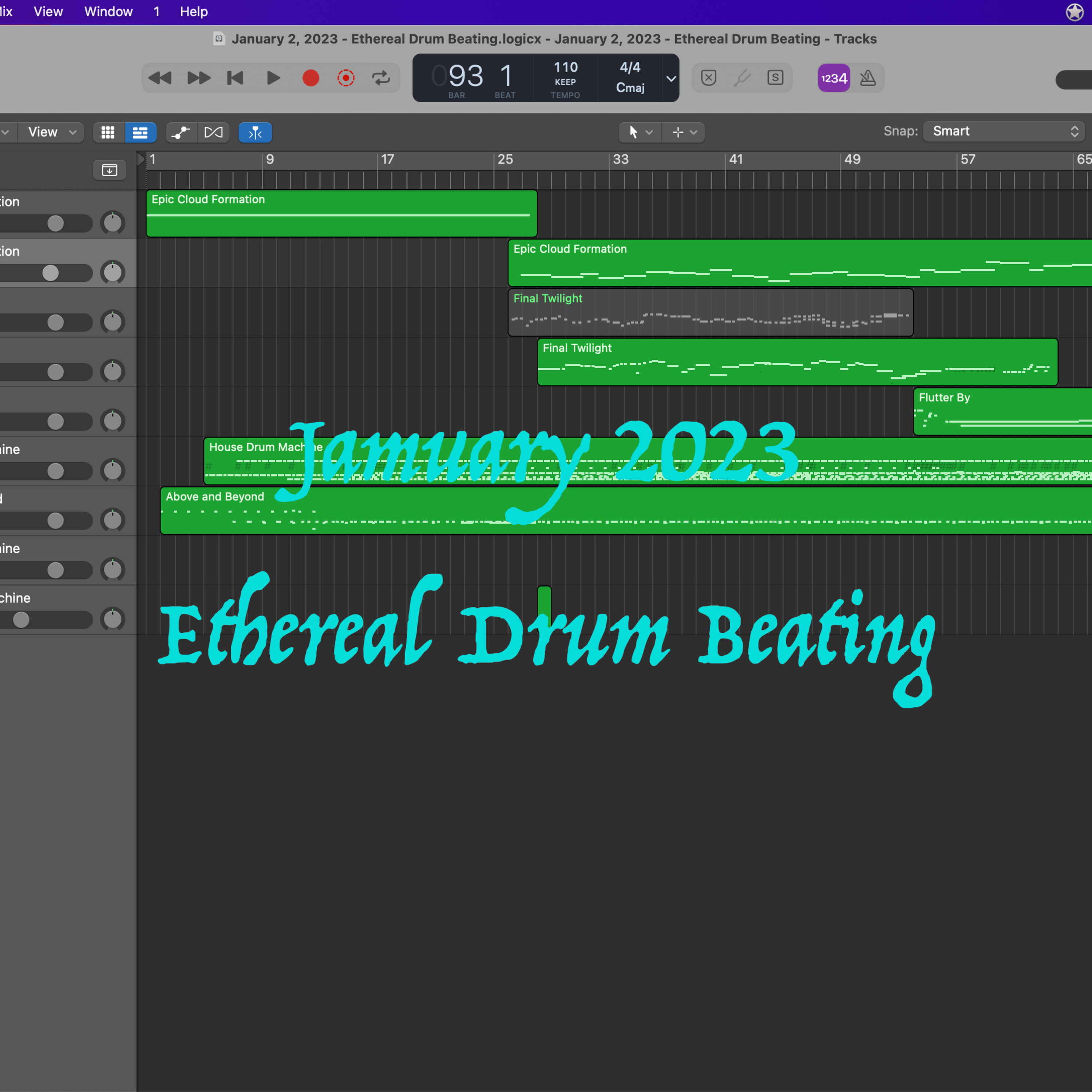Click the Go to Beginning button
Screen dimensions: 1092x1092
[235, 78]
